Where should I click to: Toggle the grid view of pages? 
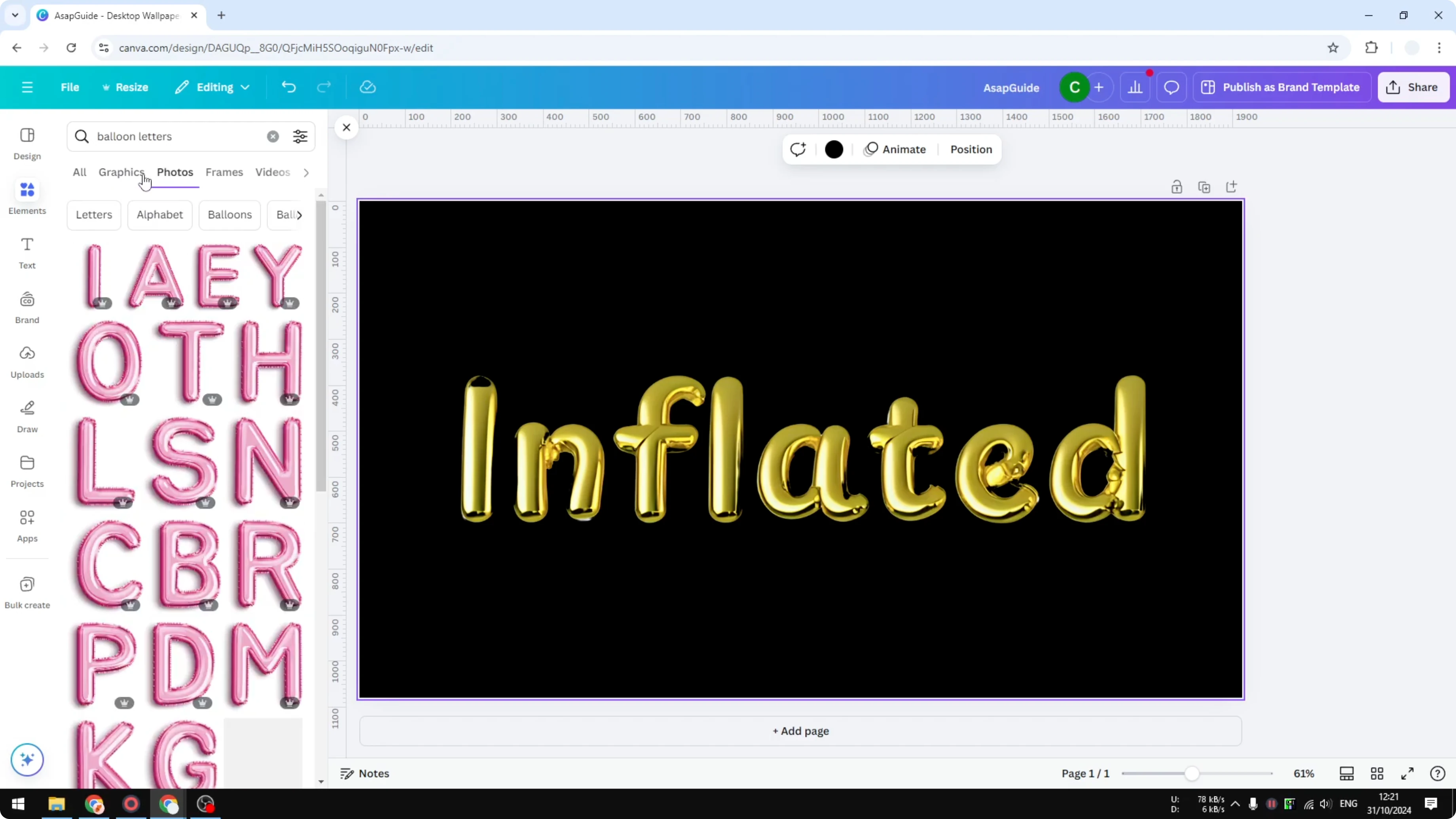(1377, 774)
